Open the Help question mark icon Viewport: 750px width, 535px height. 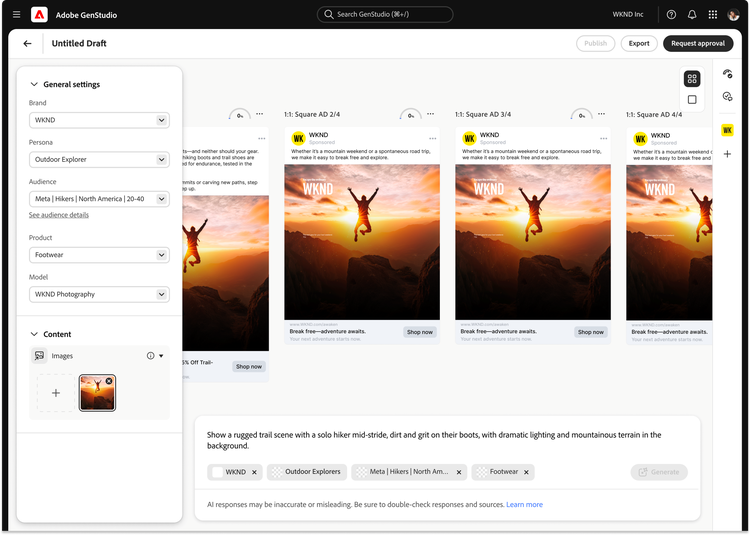[x=671, y=15]
